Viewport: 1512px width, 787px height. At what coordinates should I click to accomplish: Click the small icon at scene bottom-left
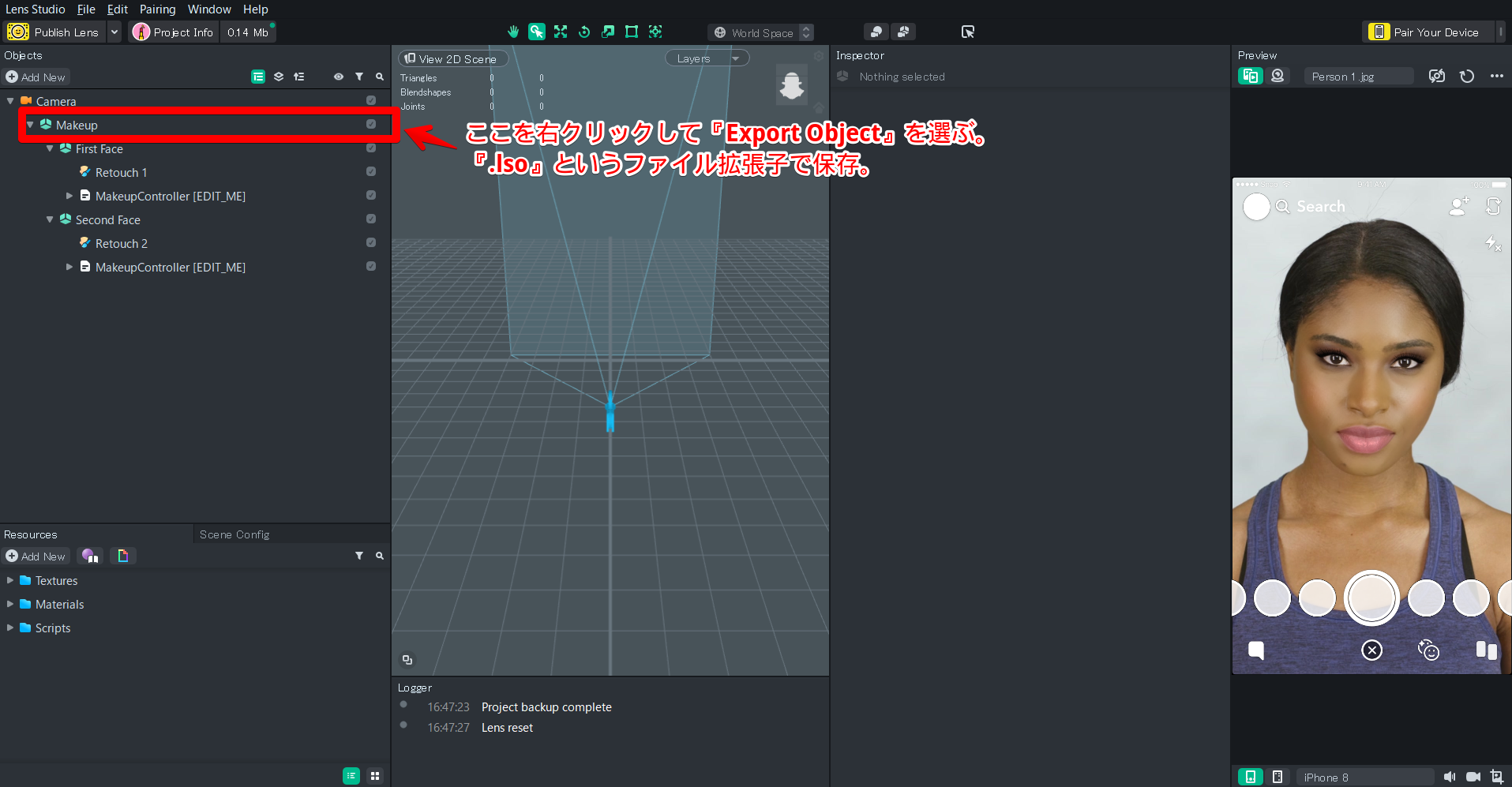(x=407, y=660)
